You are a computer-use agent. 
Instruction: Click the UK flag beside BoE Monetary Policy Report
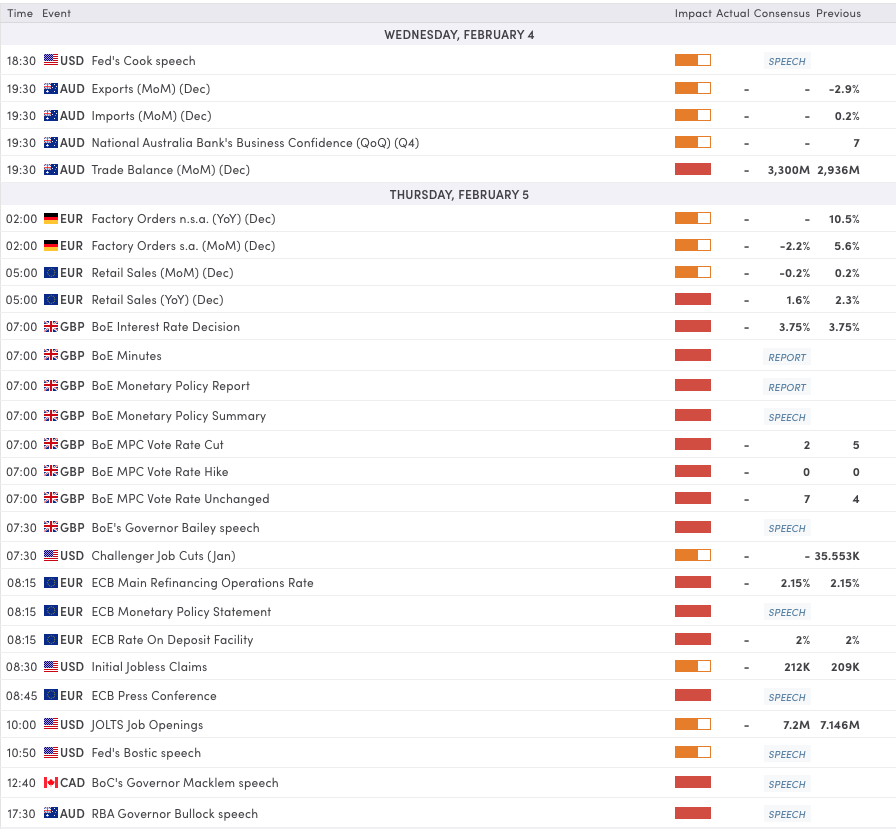51,385
